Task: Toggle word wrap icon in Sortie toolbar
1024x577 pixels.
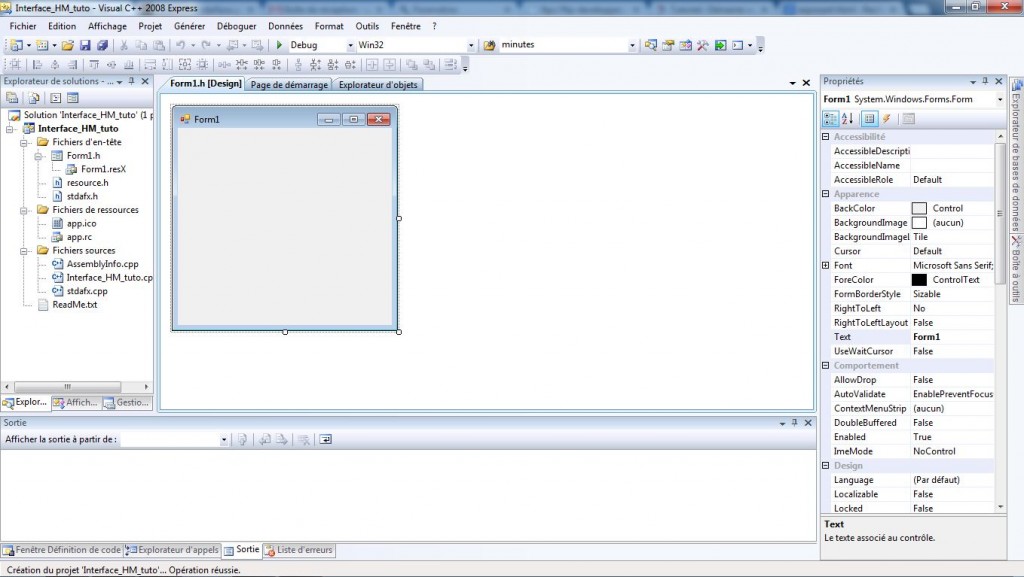Action: click(325, 439)
